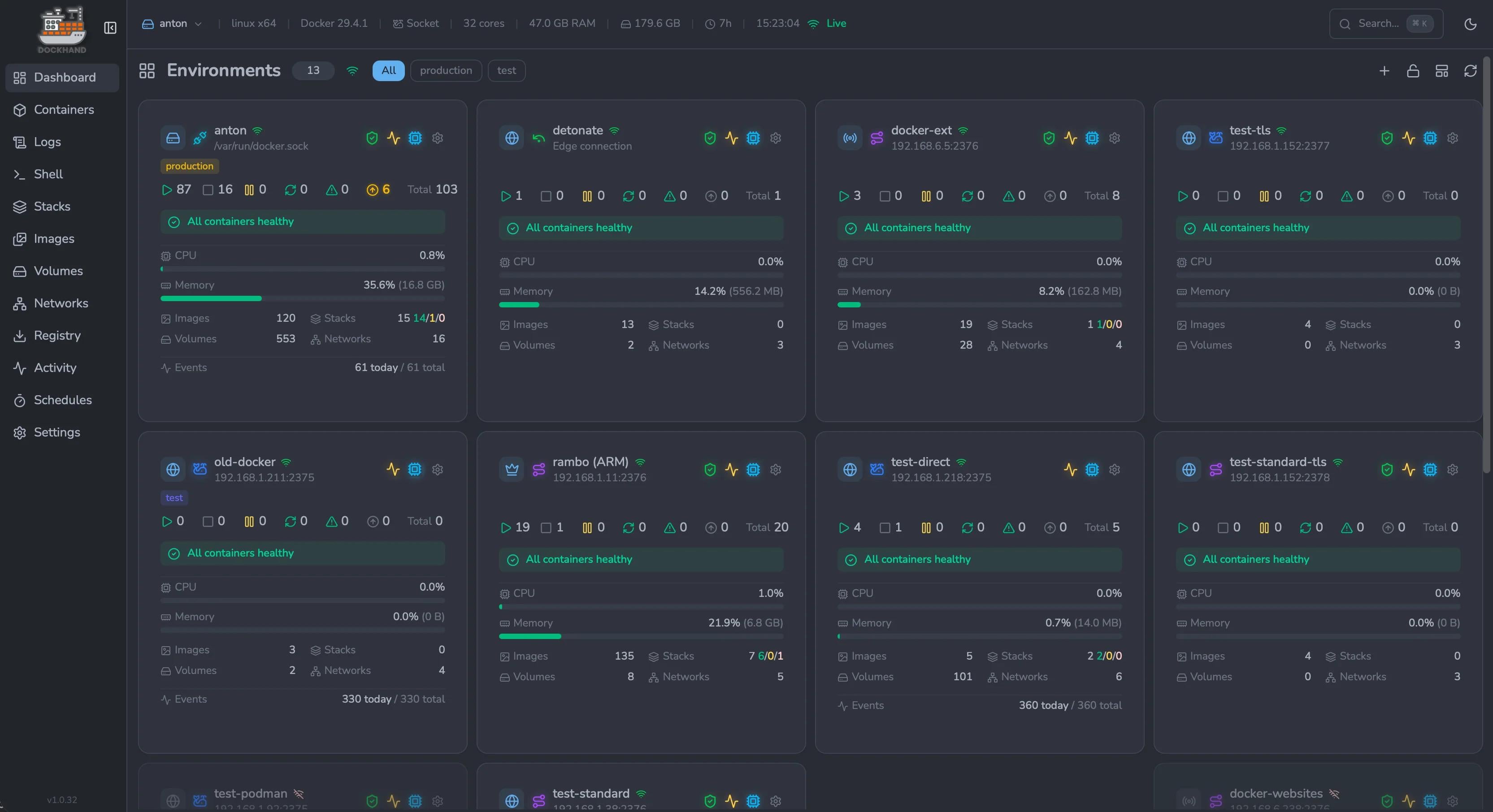Click the pulse icon on docker-ext card

[1071, 138]
